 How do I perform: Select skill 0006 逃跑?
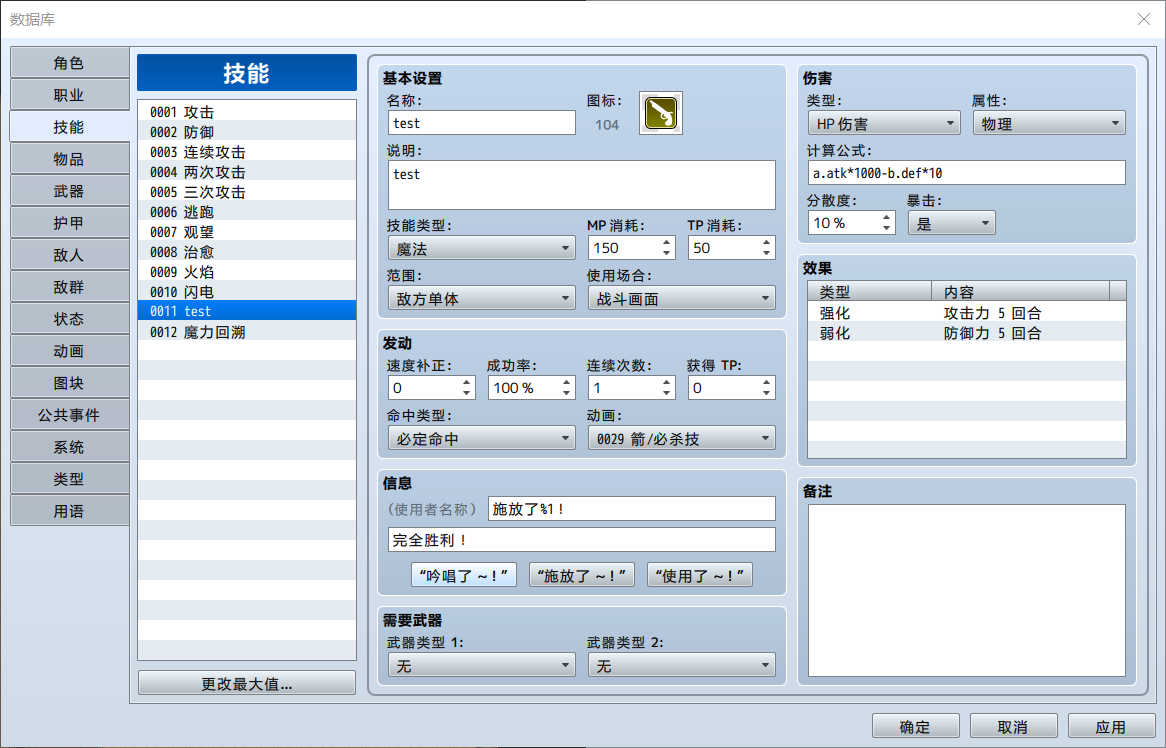(x=247, y=212)
